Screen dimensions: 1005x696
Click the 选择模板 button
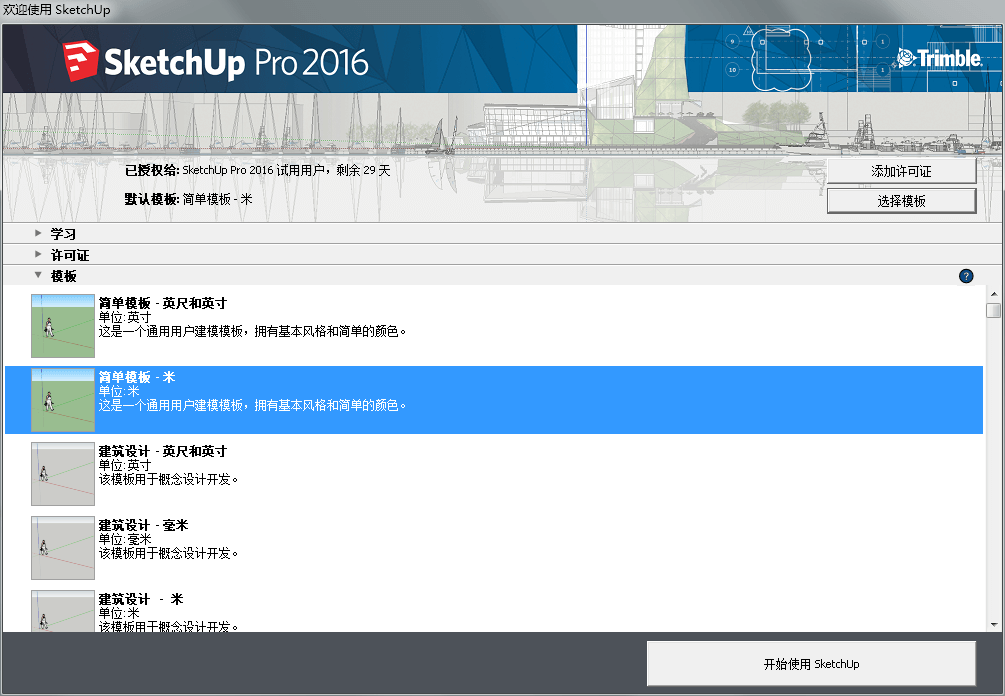[900, 201]
